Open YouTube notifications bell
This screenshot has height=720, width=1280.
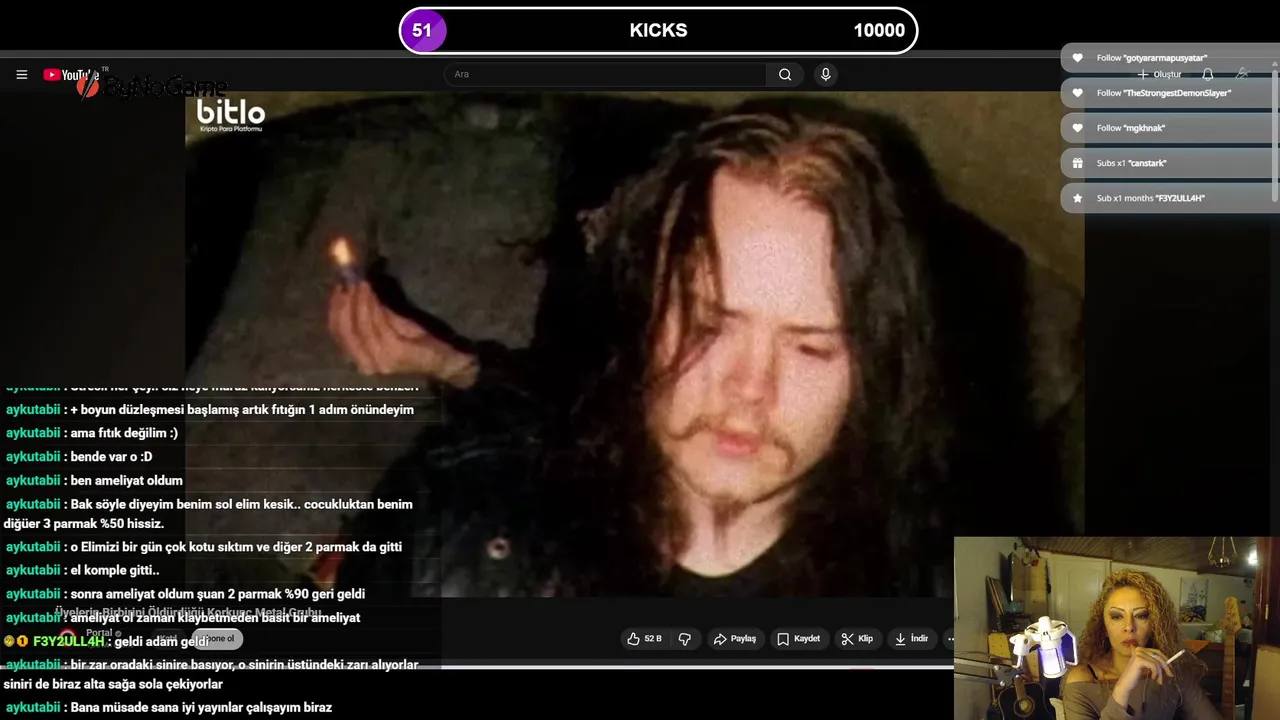[x=1208, y=74]
